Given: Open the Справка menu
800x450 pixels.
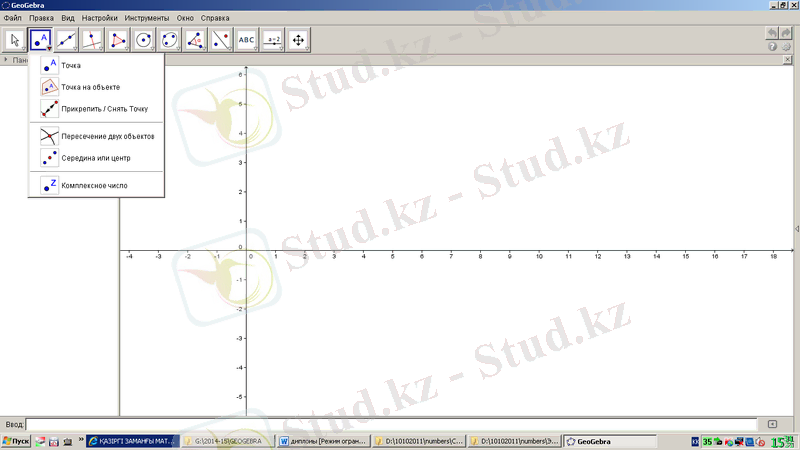Looking at the screenshot, I should point(215,18).
